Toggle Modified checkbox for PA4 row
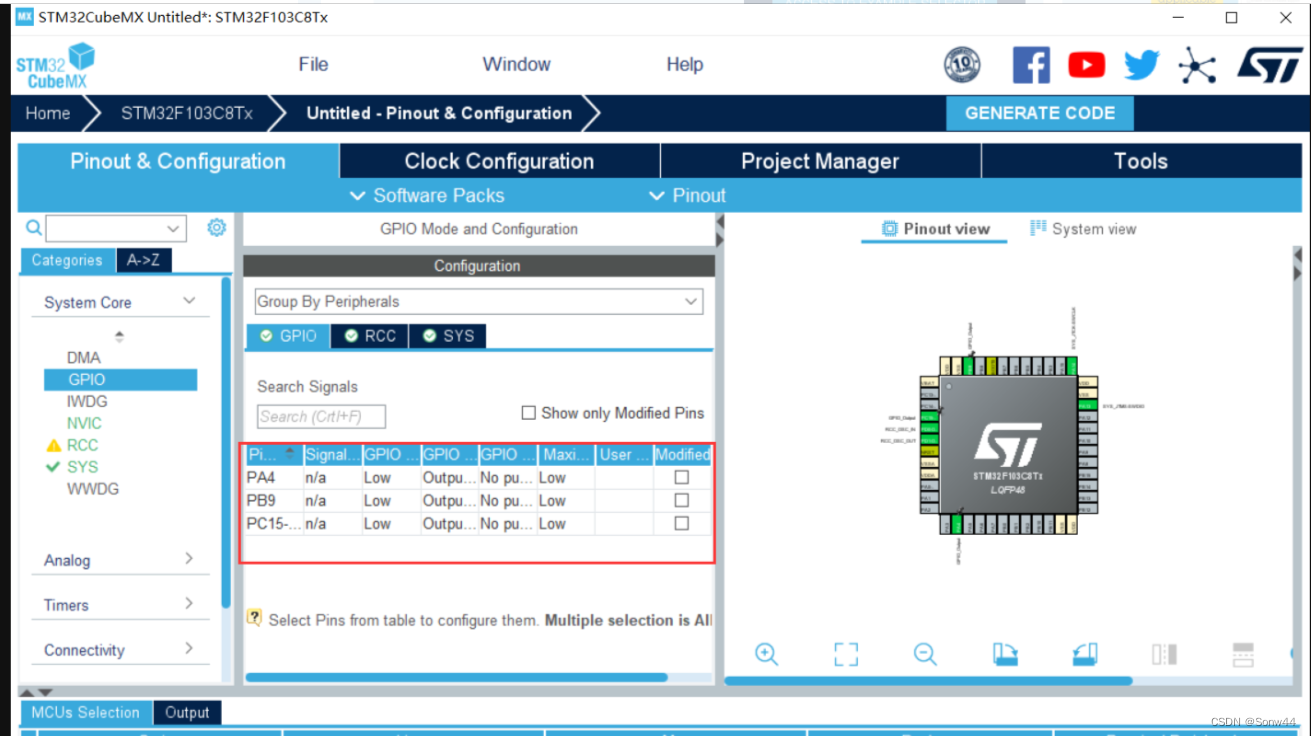The image size is (1311, 736). [682, 477]
